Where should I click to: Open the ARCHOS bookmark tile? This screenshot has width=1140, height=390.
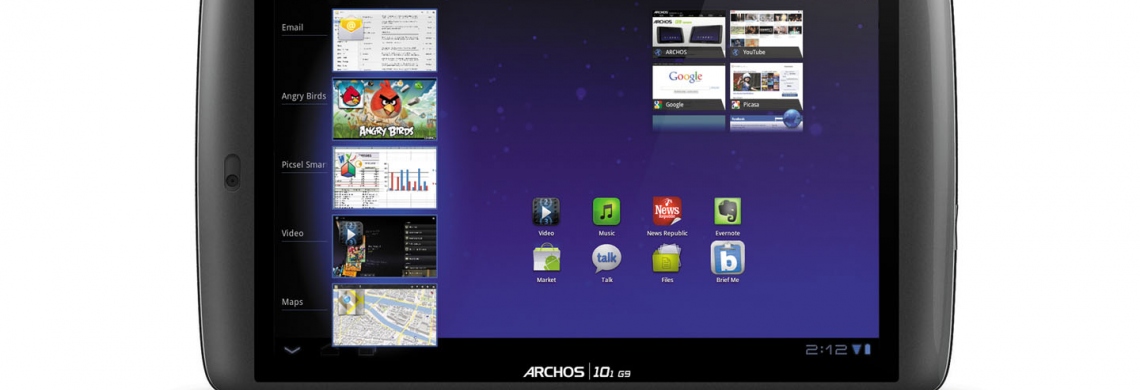coord(689,33)
